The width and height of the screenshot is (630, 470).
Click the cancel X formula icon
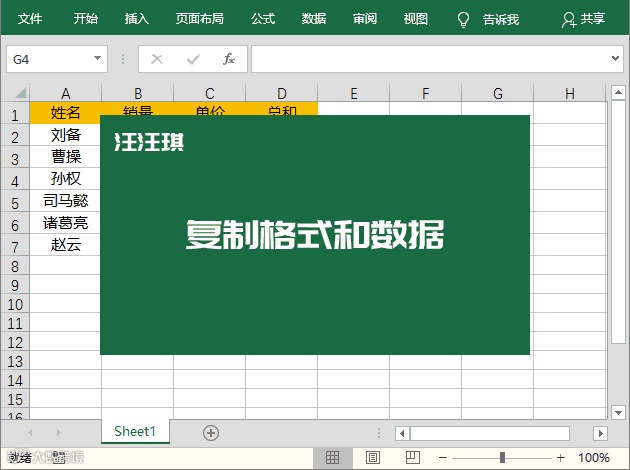(x=157, y=59)
